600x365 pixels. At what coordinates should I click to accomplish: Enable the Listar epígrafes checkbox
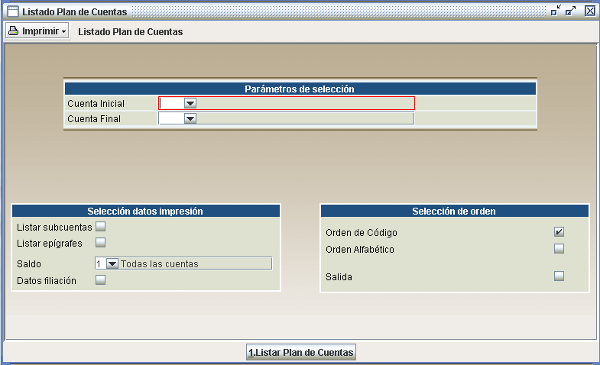click(x=101, y=242)
